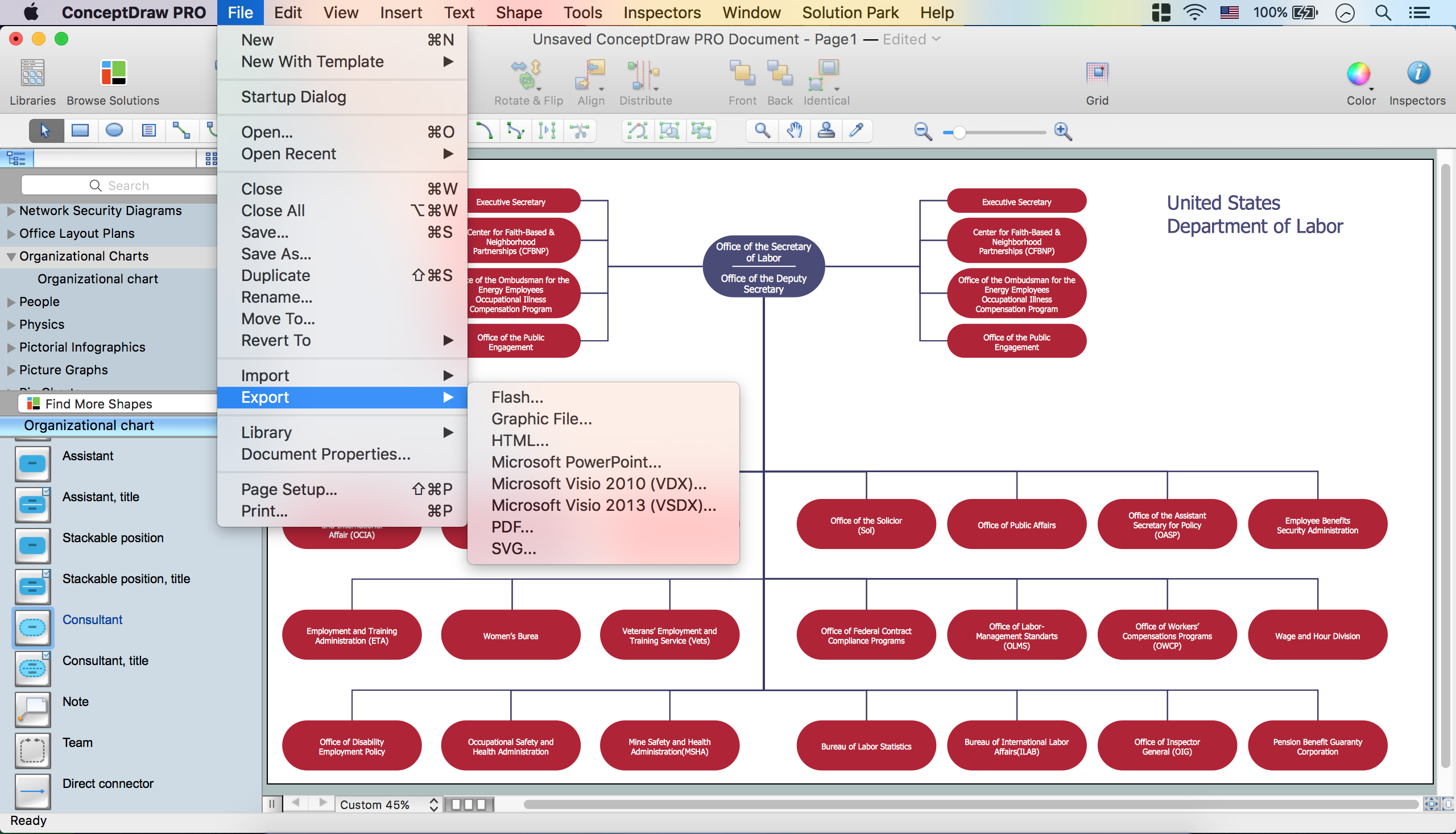Select the Rotate & Flip tool
The width and height of the screenshot is (1456, 834).
point(527,83)
